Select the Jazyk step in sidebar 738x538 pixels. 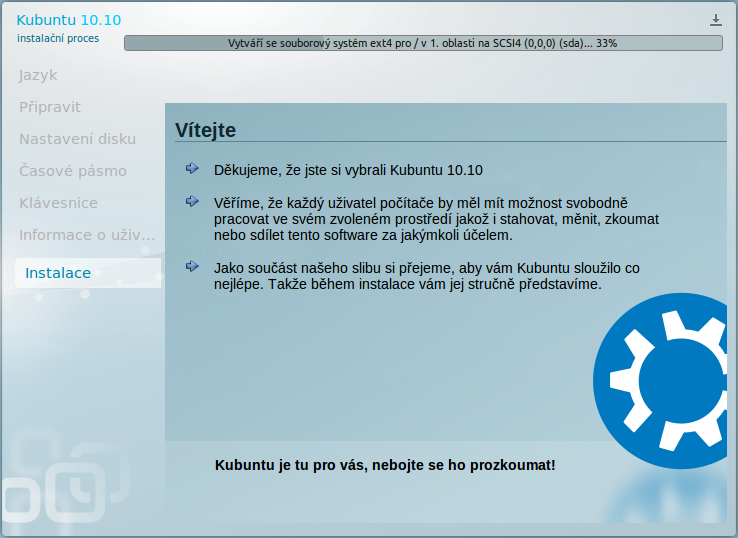click(x=38, y=75)
